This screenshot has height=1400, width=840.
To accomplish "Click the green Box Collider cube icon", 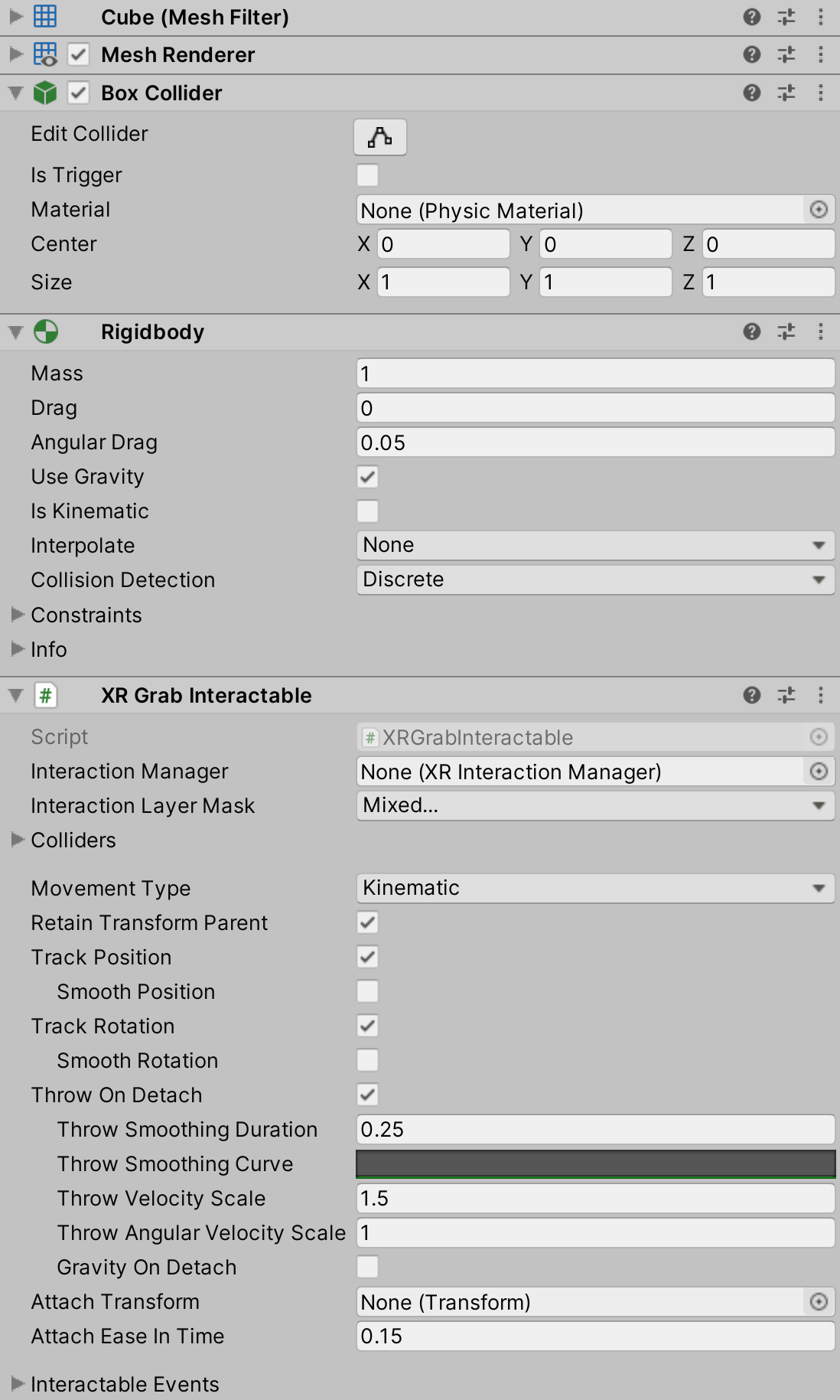I will pos(45,93).
